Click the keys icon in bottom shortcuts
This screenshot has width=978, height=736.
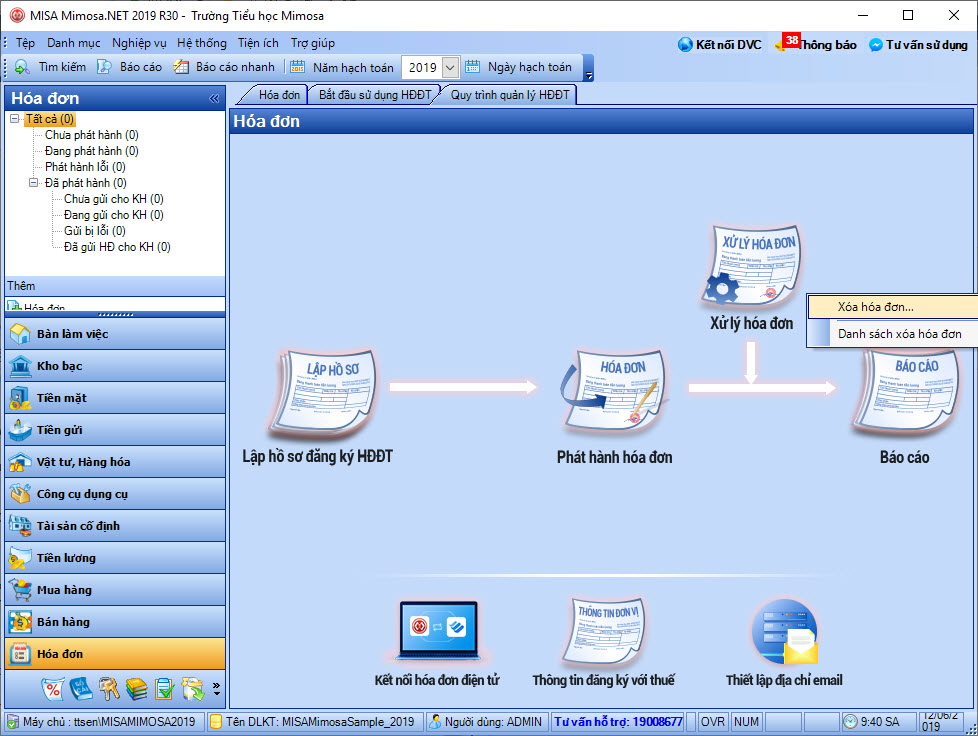coord(109,689)
